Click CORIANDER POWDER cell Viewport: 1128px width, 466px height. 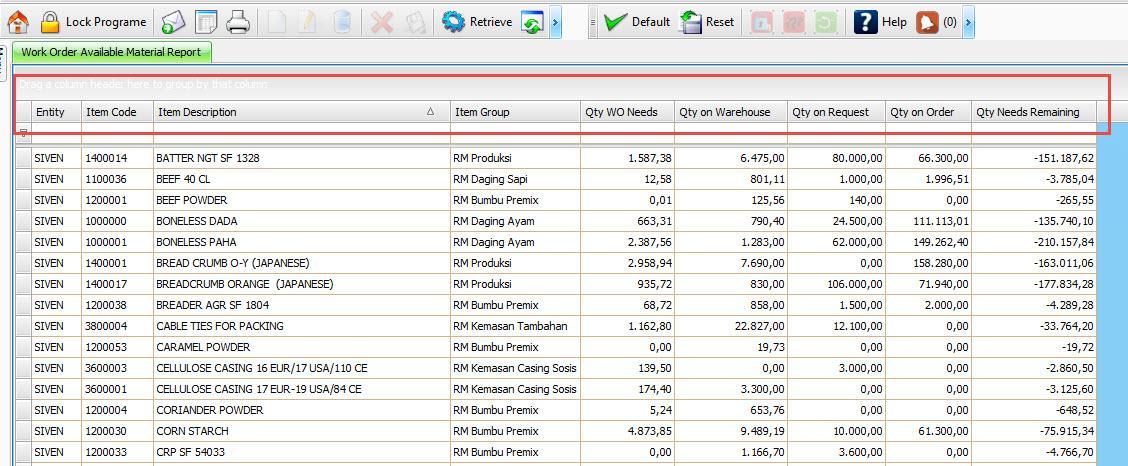302,410
